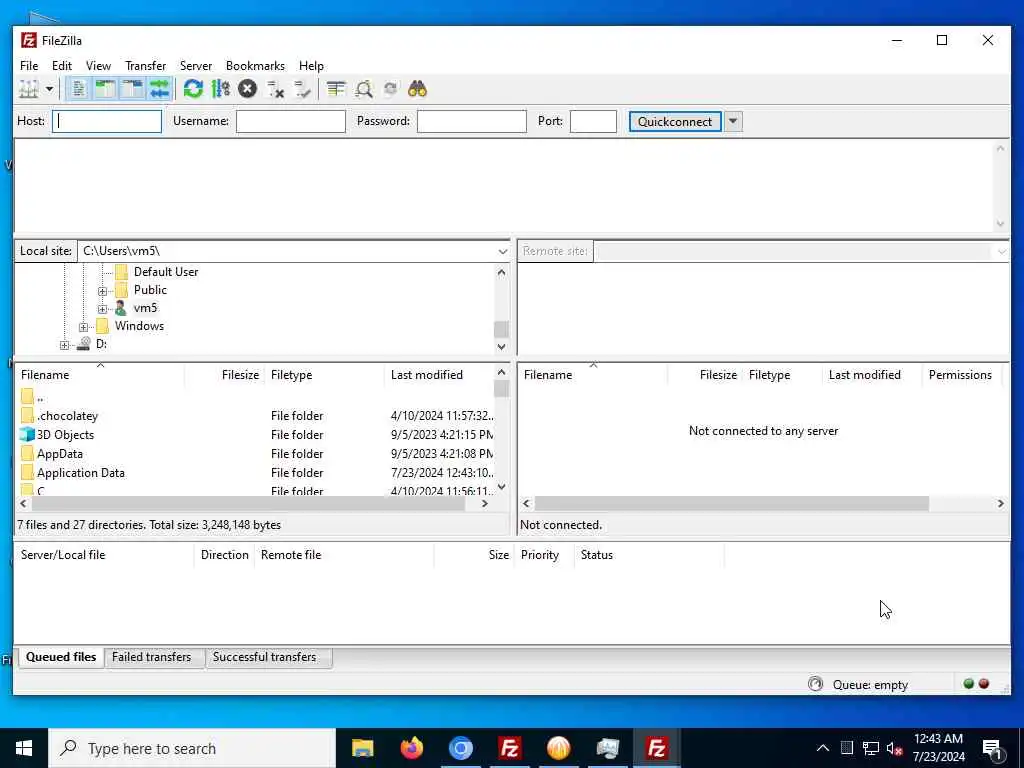This screenshot has height=768, width=1024.
Task: Toggle local directory tree display
Action: tap(106, 89)
